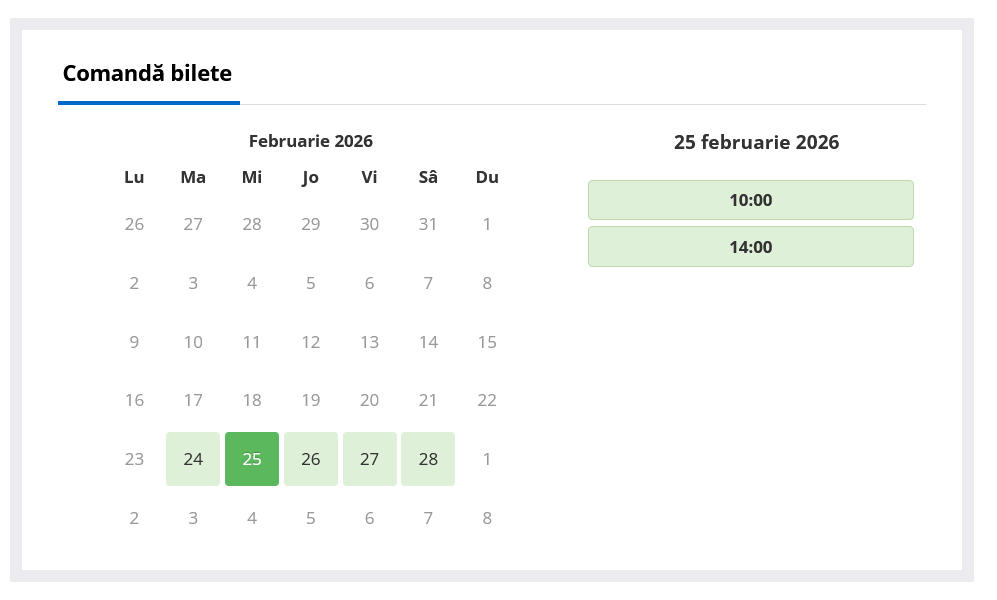The height and width of the screenshot is (600, 997).
Task: Click date 20 in the Vi column
Action: (x=369, y=400)
